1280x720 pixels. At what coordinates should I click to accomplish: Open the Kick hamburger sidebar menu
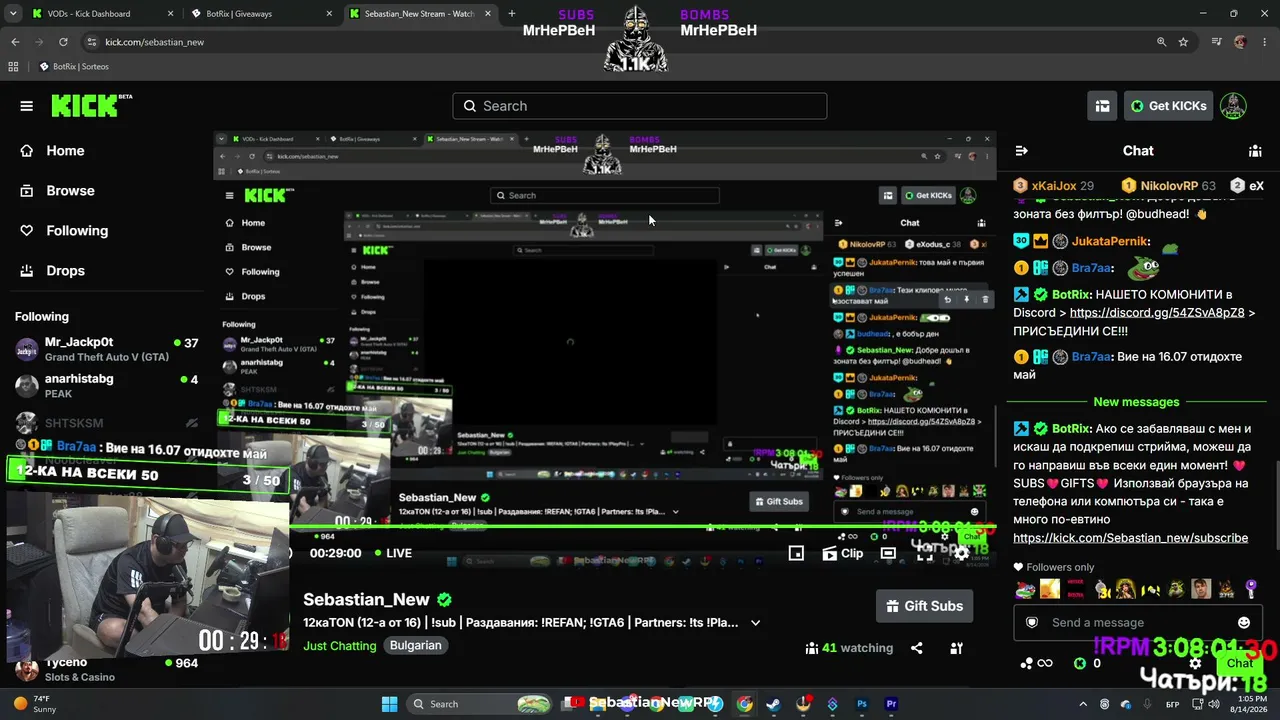(x=27, y=106)
